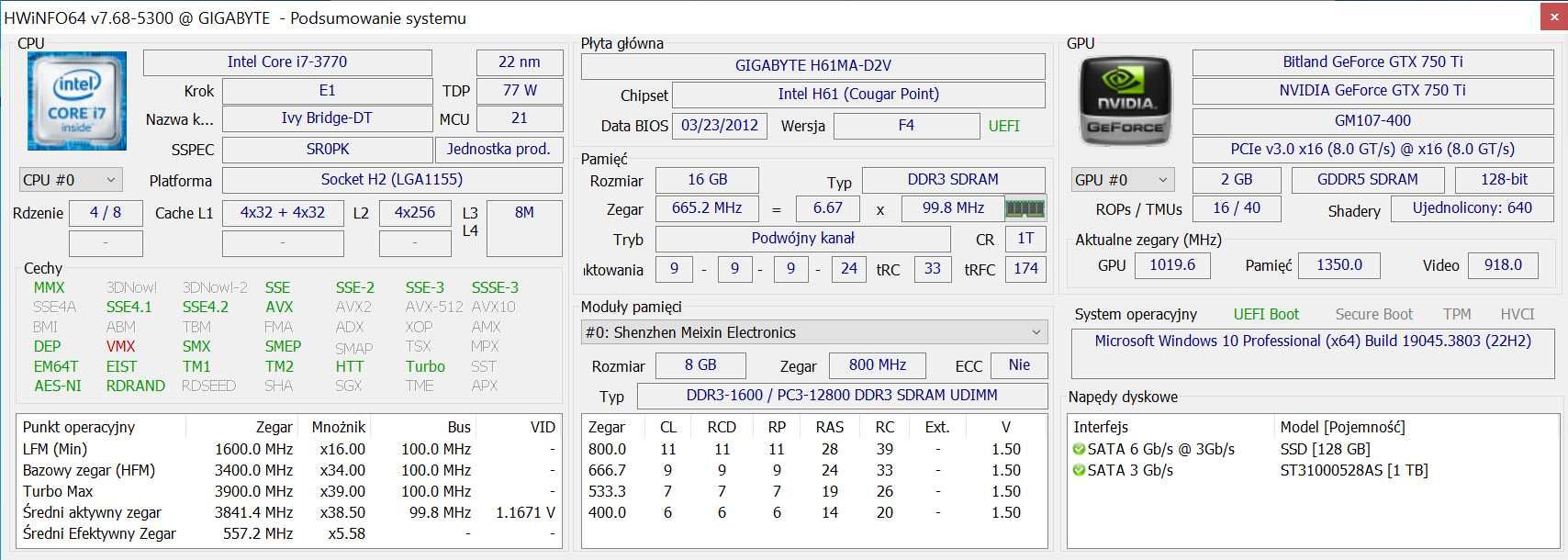Select the Bitland GeForce GTX 750 Ti field
This screenshot has height=560, width=1568.
pyautogui.click(x=1372, y=62)
